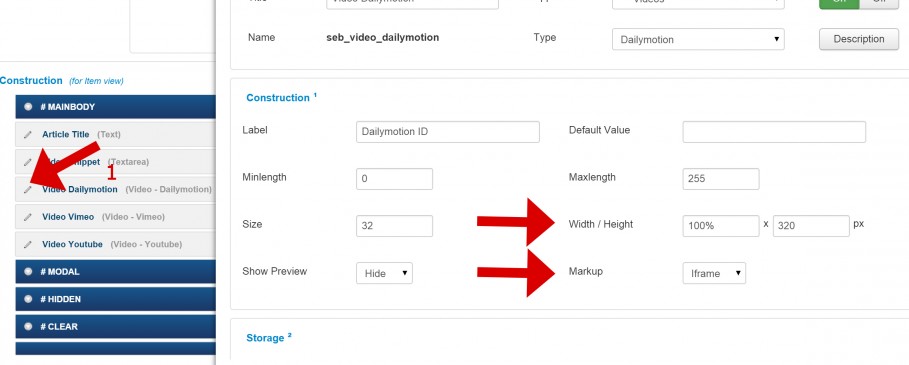Select the Video Vimeo field link
Image resolution: width=909 pixels, height=365 pixels.
click(68, 217)
